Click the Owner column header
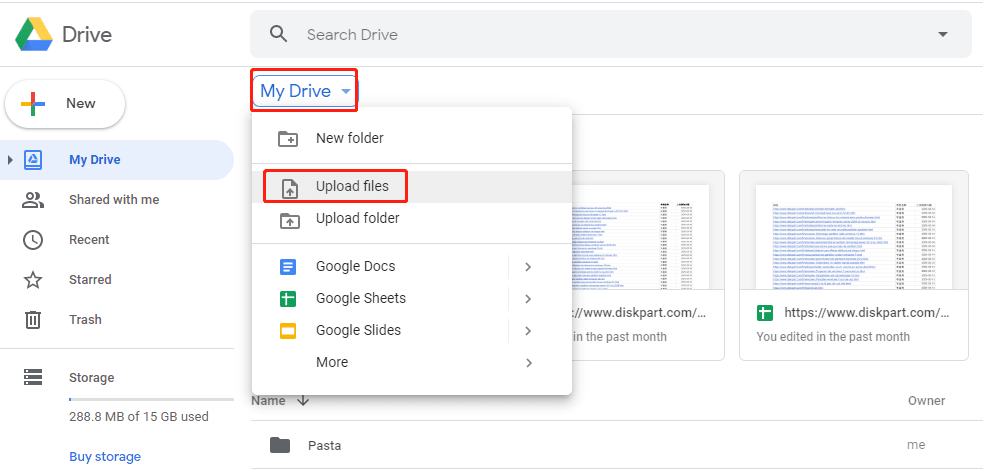 coord(926,401)
